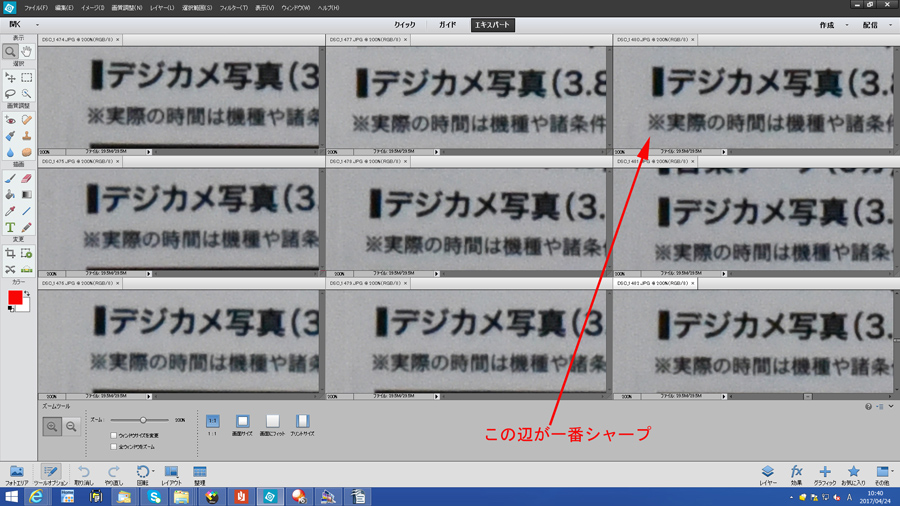
Task: Expand the 配信 (Share) dropdown
Action: (x=875, y=25)
